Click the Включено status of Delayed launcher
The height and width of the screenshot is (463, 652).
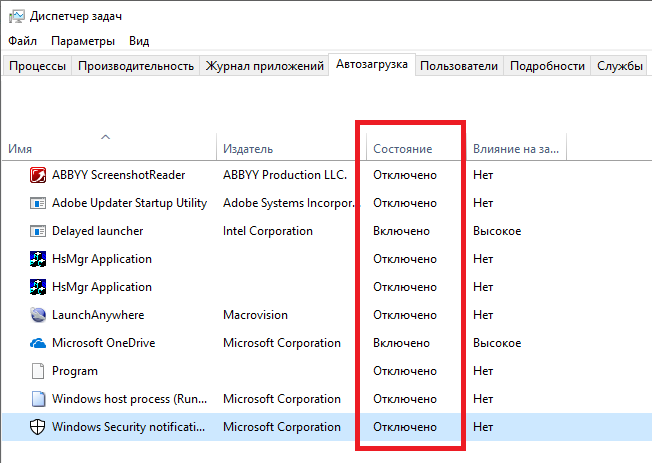pos(401,231)
